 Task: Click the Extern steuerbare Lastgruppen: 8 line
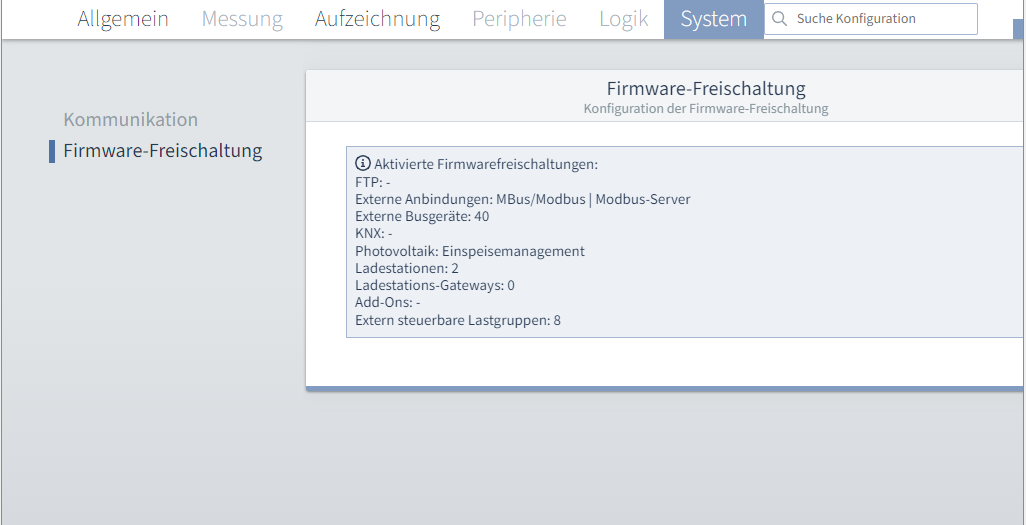pyautogui.click(x=458, y=321)
